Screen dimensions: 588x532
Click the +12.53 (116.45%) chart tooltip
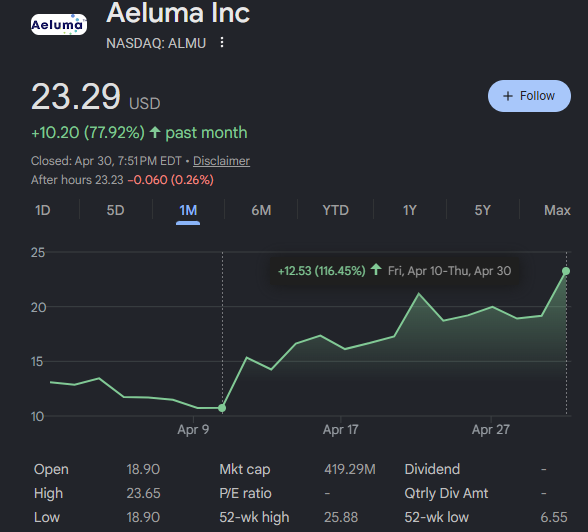point(394,271)
